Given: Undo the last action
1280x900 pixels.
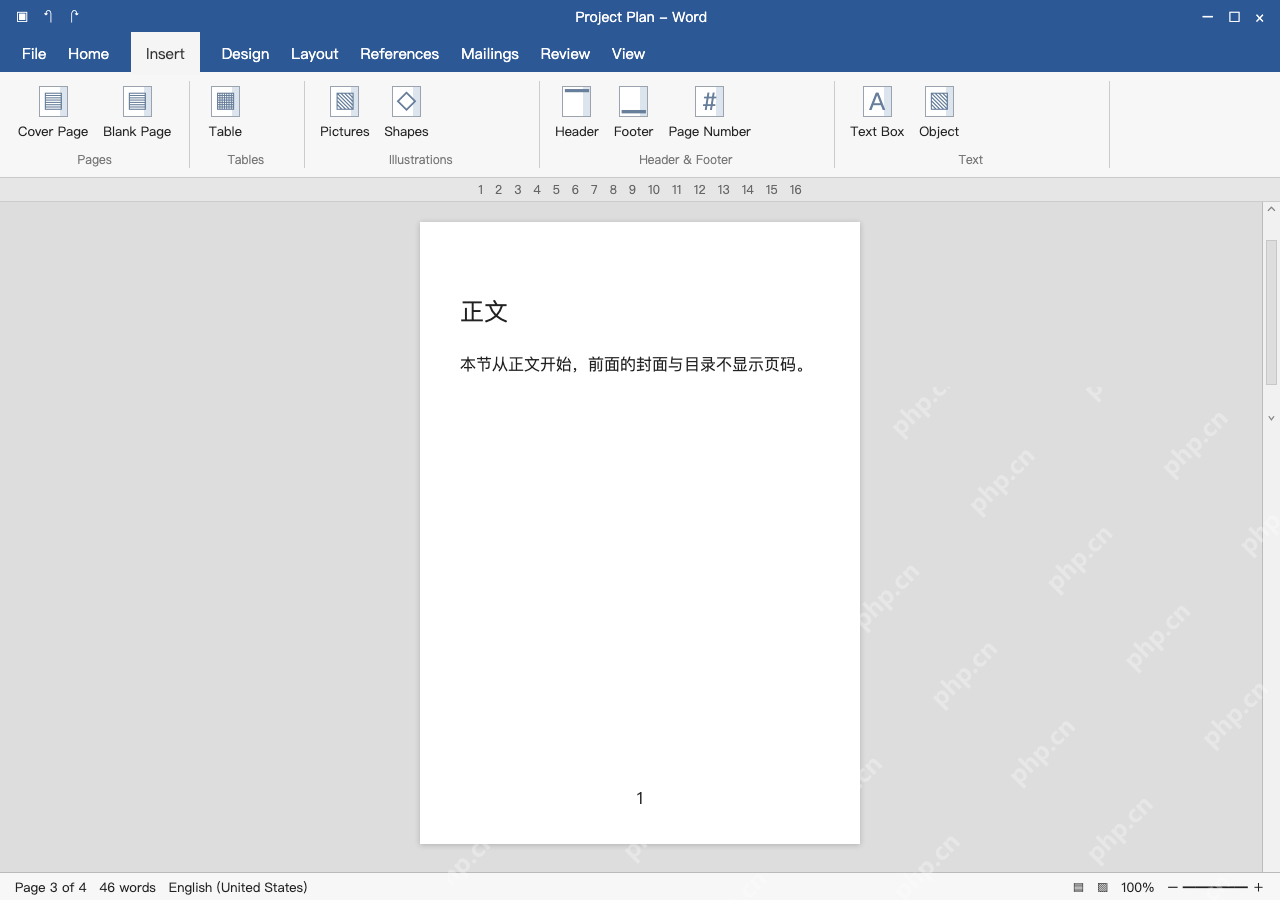Looking at the screenshot, I should click(48, 17).
